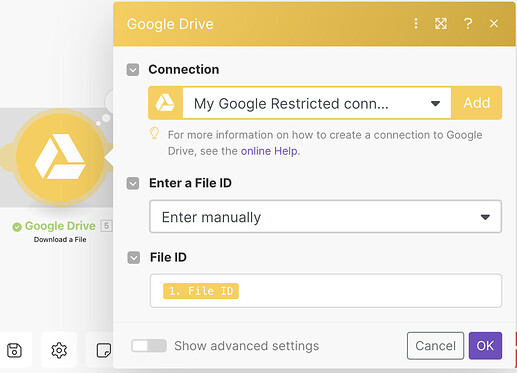
Task: Click the Enter a File ID heading
Action: 190,183
